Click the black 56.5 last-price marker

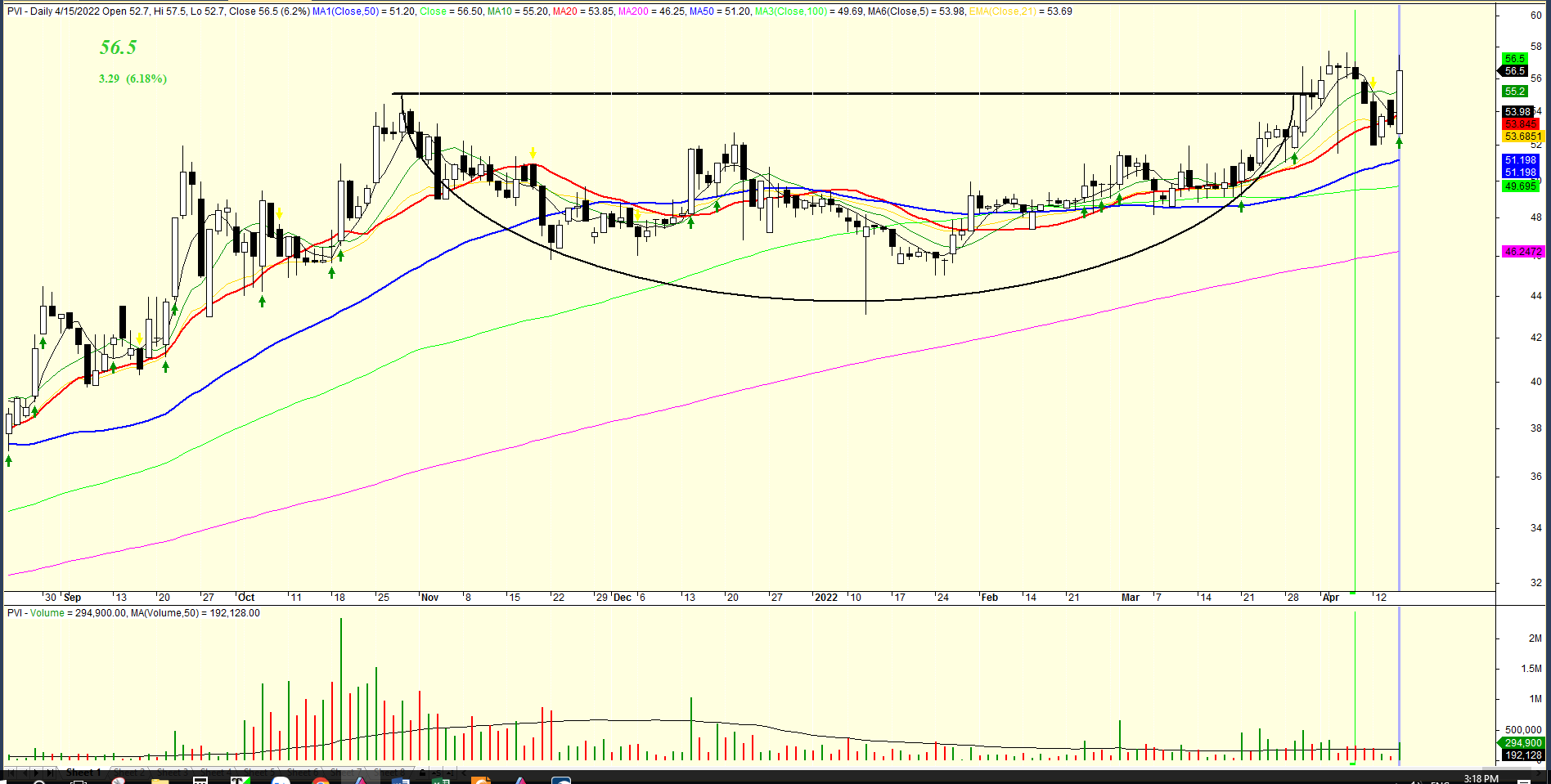click(1515, 71)
